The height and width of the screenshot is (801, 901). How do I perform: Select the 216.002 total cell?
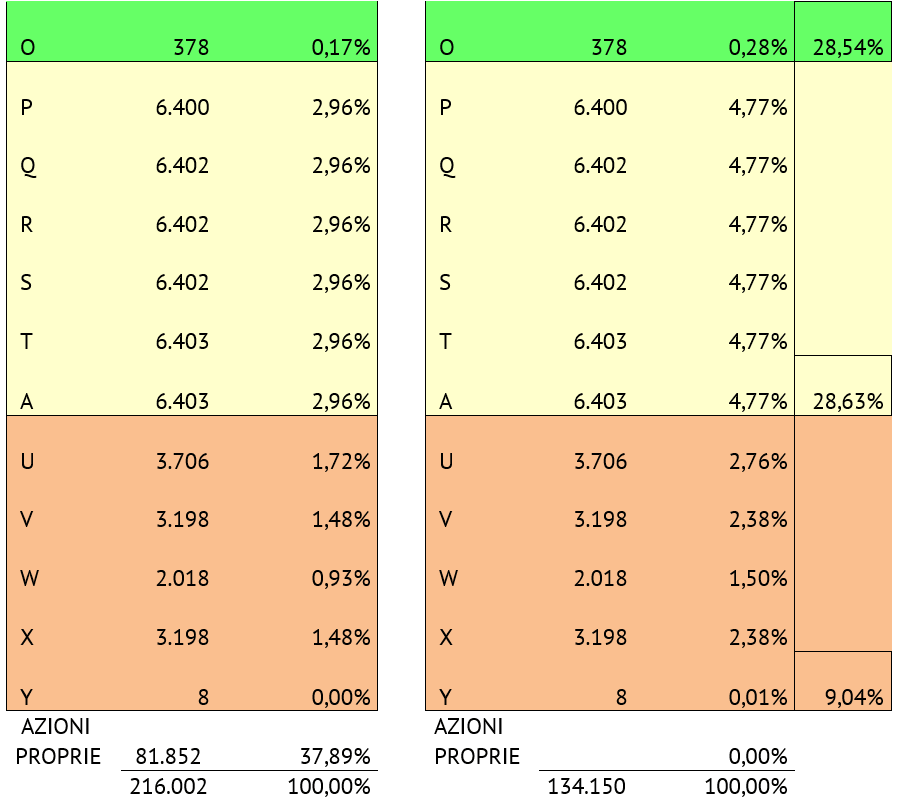point(169,786)
